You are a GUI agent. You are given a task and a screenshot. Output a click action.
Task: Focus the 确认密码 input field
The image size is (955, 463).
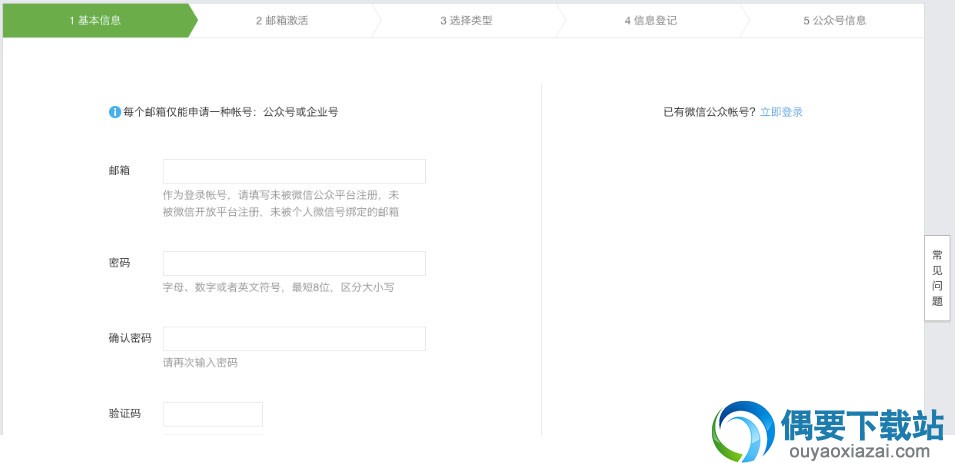[x=294, y=339]
